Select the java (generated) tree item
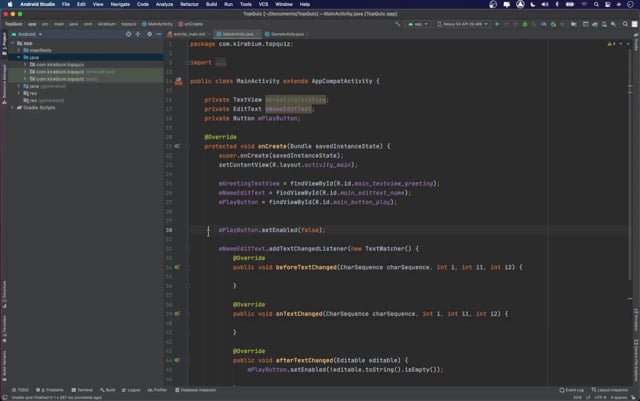The width and height of the screenshot is (640, 401). pyautogui.click(x=47, y=86)
